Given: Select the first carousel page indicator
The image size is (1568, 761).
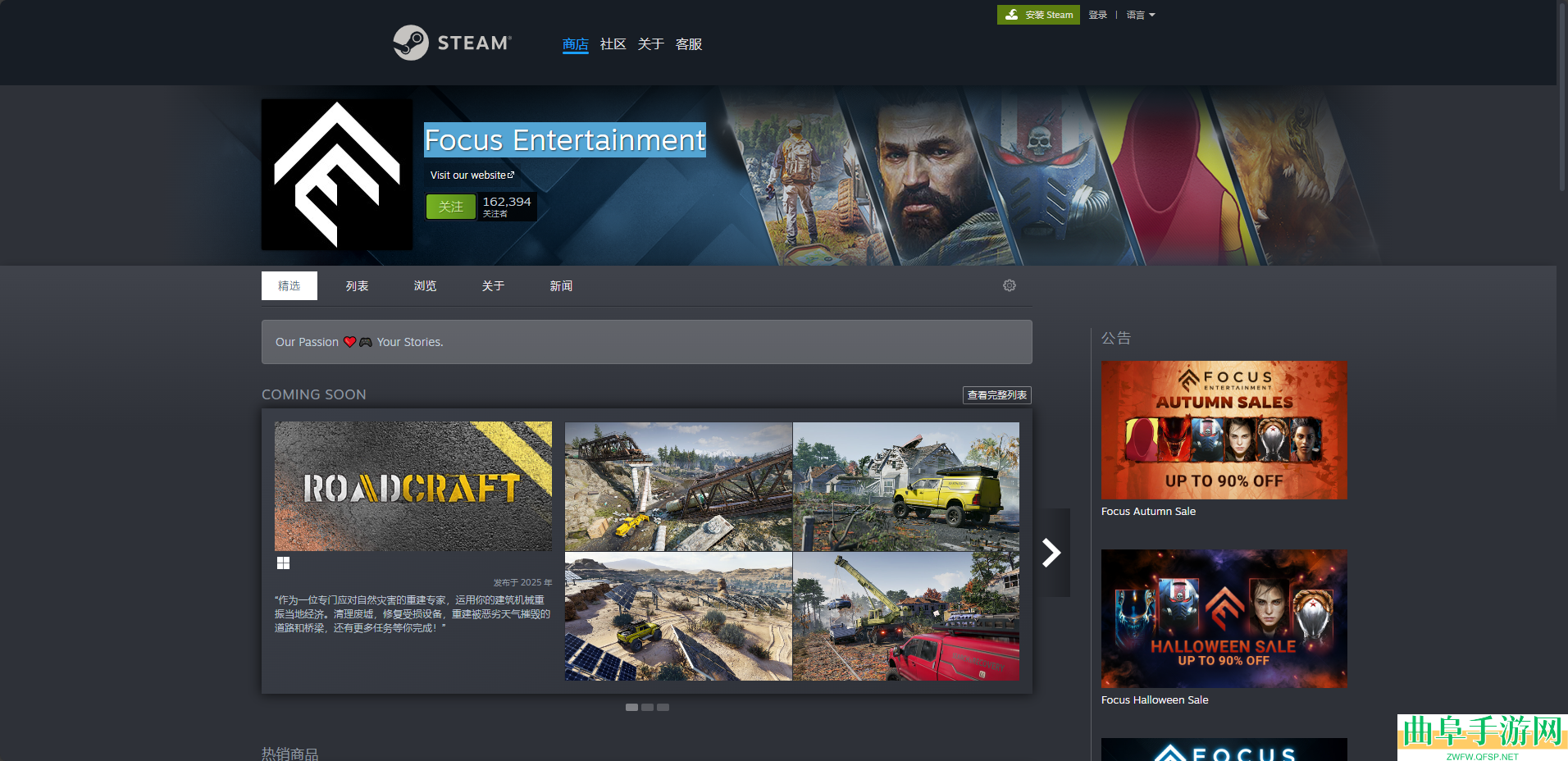Looking at the screenshot, I should 631,707.
